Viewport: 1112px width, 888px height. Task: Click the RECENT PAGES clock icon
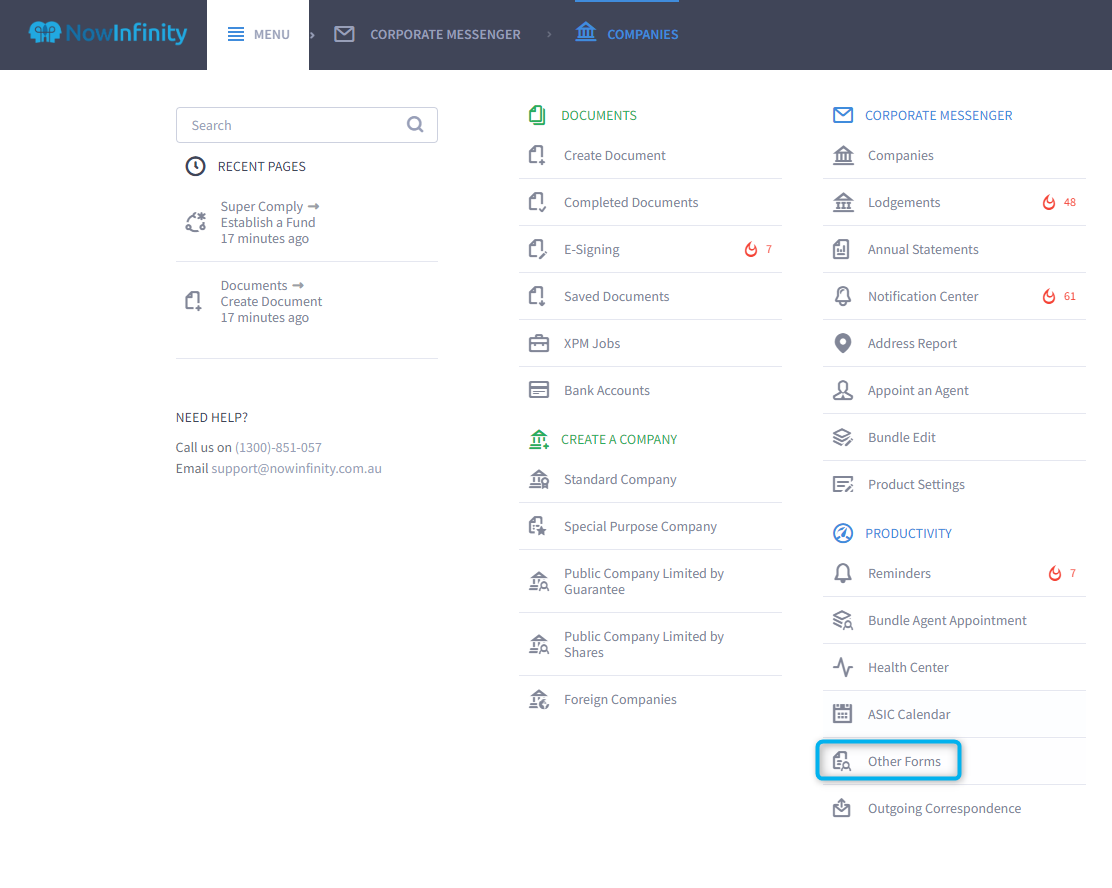pyautogui.click(x=195, y=166)
